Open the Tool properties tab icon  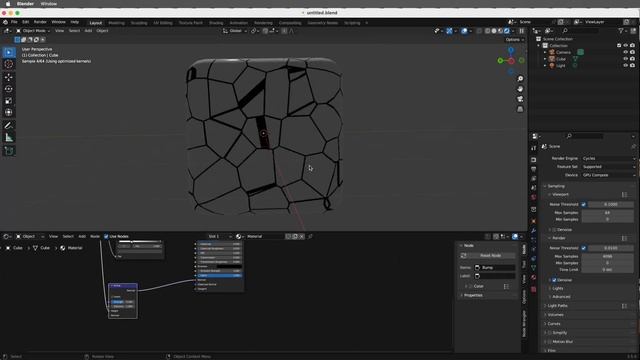pyautogui.click(x=533, y=148)
